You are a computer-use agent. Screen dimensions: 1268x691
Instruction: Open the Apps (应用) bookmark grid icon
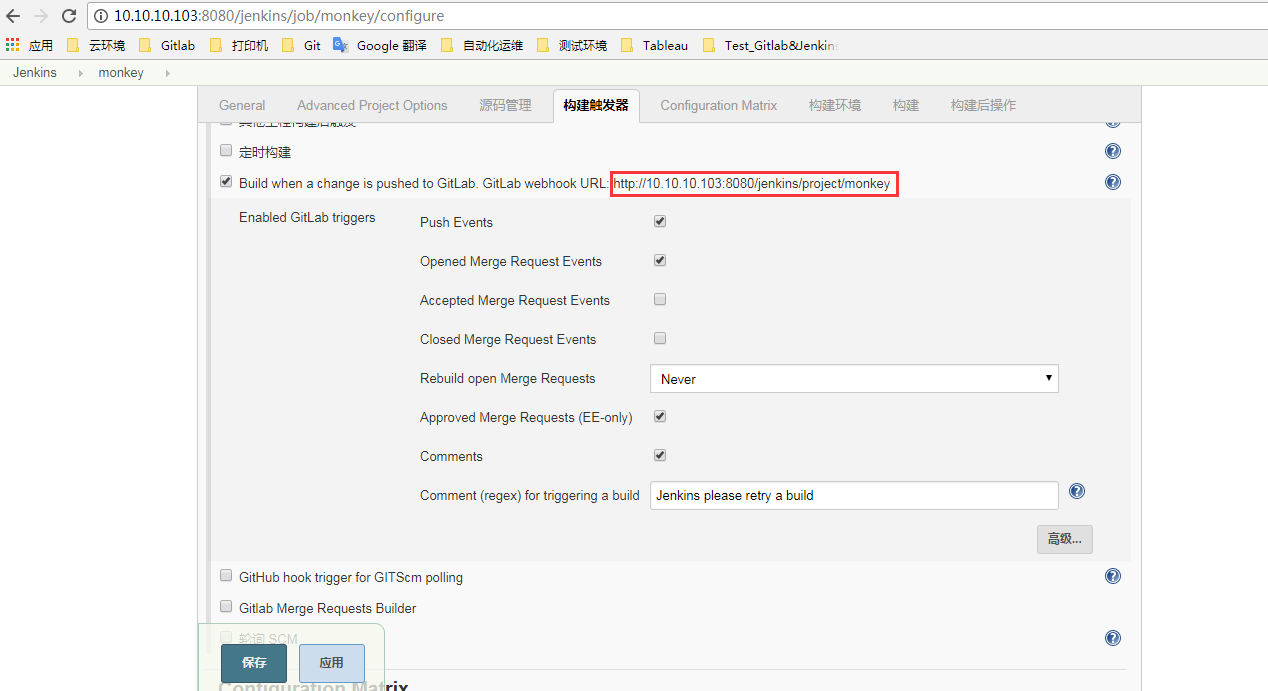pyautogui.click(x=13, y=45)
